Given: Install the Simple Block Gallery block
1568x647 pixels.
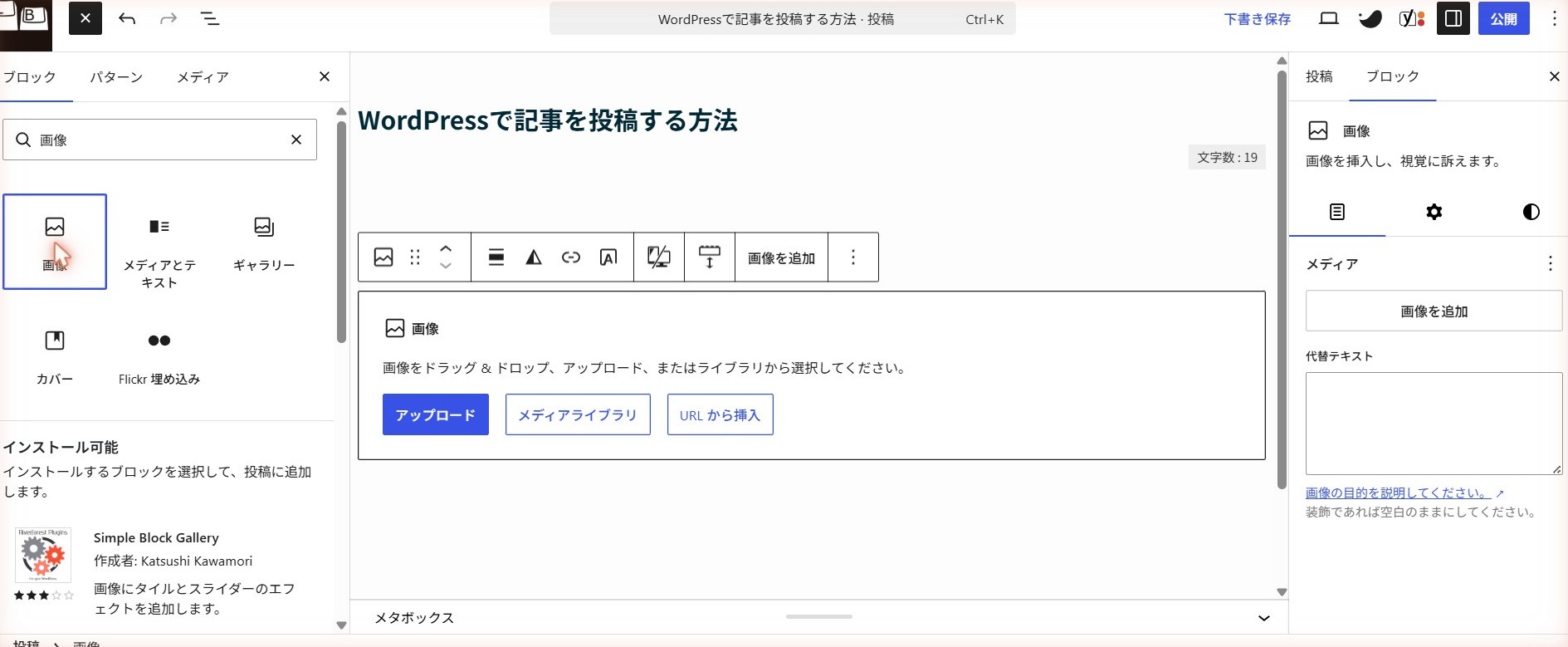Looking at the screenshot, I should pyautogui.click(x=166, y=572).
